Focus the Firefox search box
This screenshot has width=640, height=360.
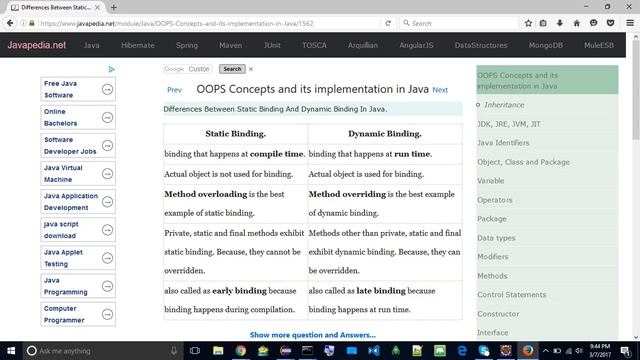tap(459, 23)
